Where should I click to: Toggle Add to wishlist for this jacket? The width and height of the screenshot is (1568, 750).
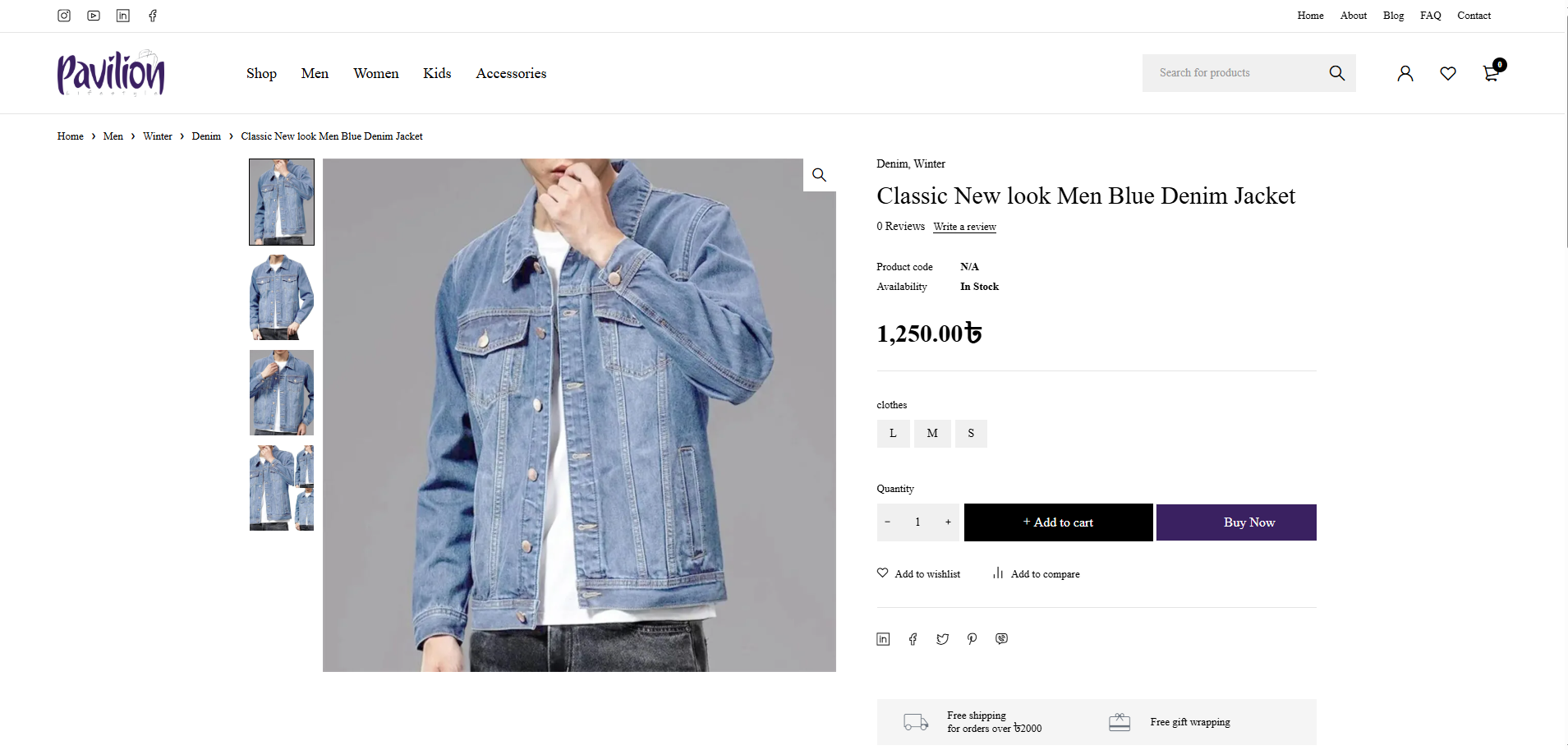click(x=919, y=573)
